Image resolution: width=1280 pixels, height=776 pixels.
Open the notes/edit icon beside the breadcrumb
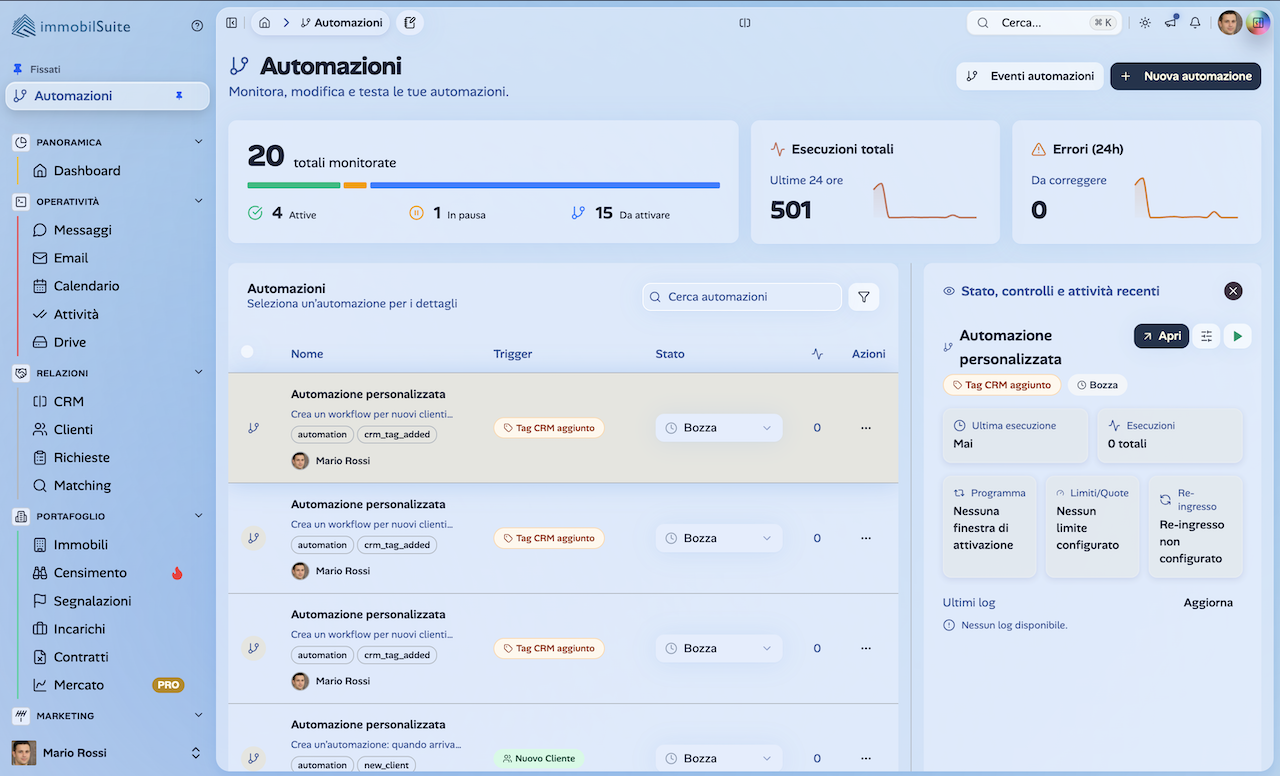[409, 21]
